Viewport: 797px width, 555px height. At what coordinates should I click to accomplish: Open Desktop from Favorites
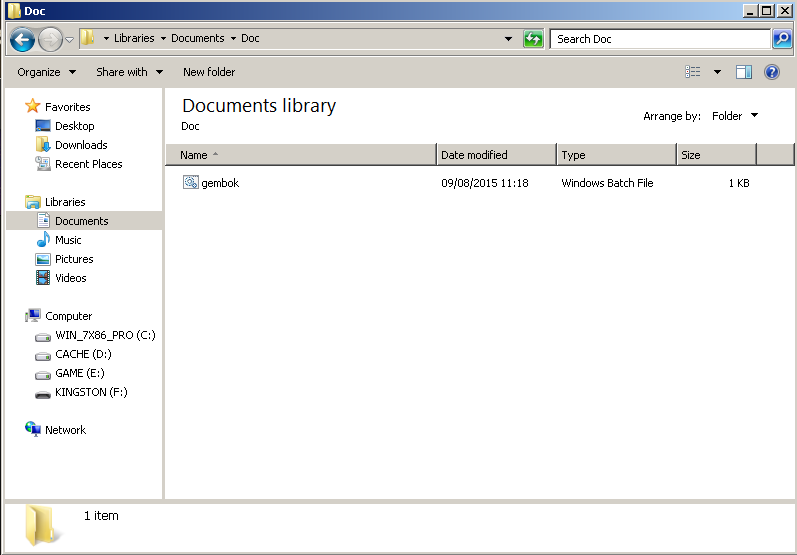point(75,126)
